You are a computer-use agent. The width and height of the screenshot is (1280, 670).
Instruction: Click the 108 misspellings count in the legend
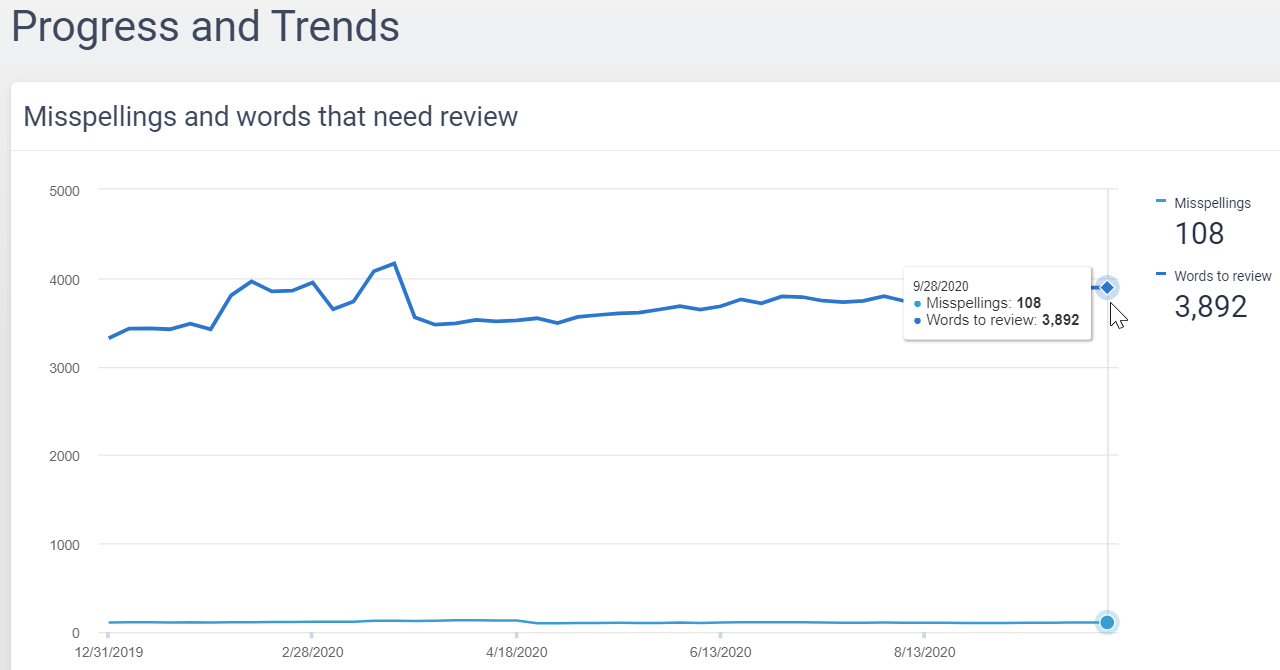pyautogui.click(x=1199, y=234)
